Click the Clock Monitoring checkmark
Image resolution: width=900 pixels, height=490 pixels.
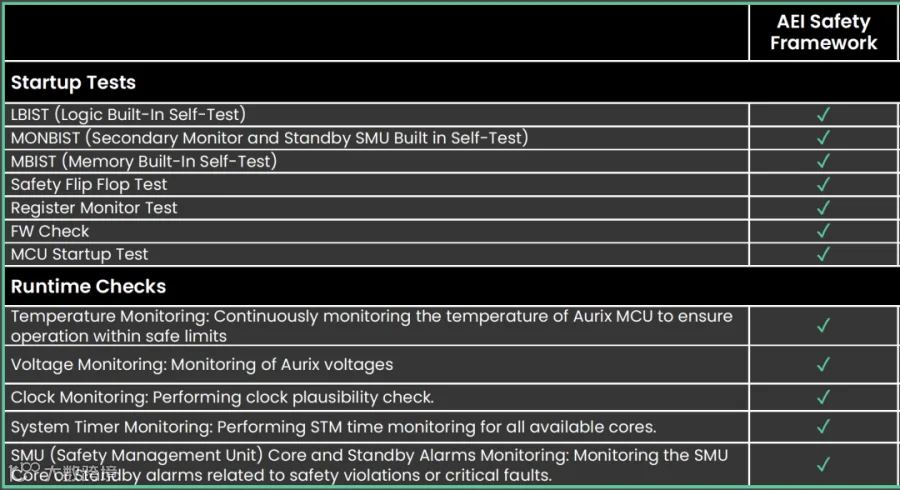[823, 397]
